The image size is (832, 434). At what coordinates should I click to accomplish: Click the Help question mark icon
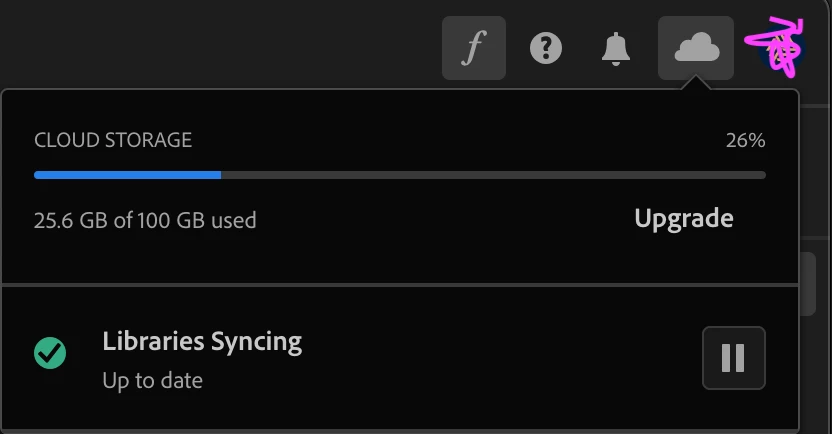546,48
